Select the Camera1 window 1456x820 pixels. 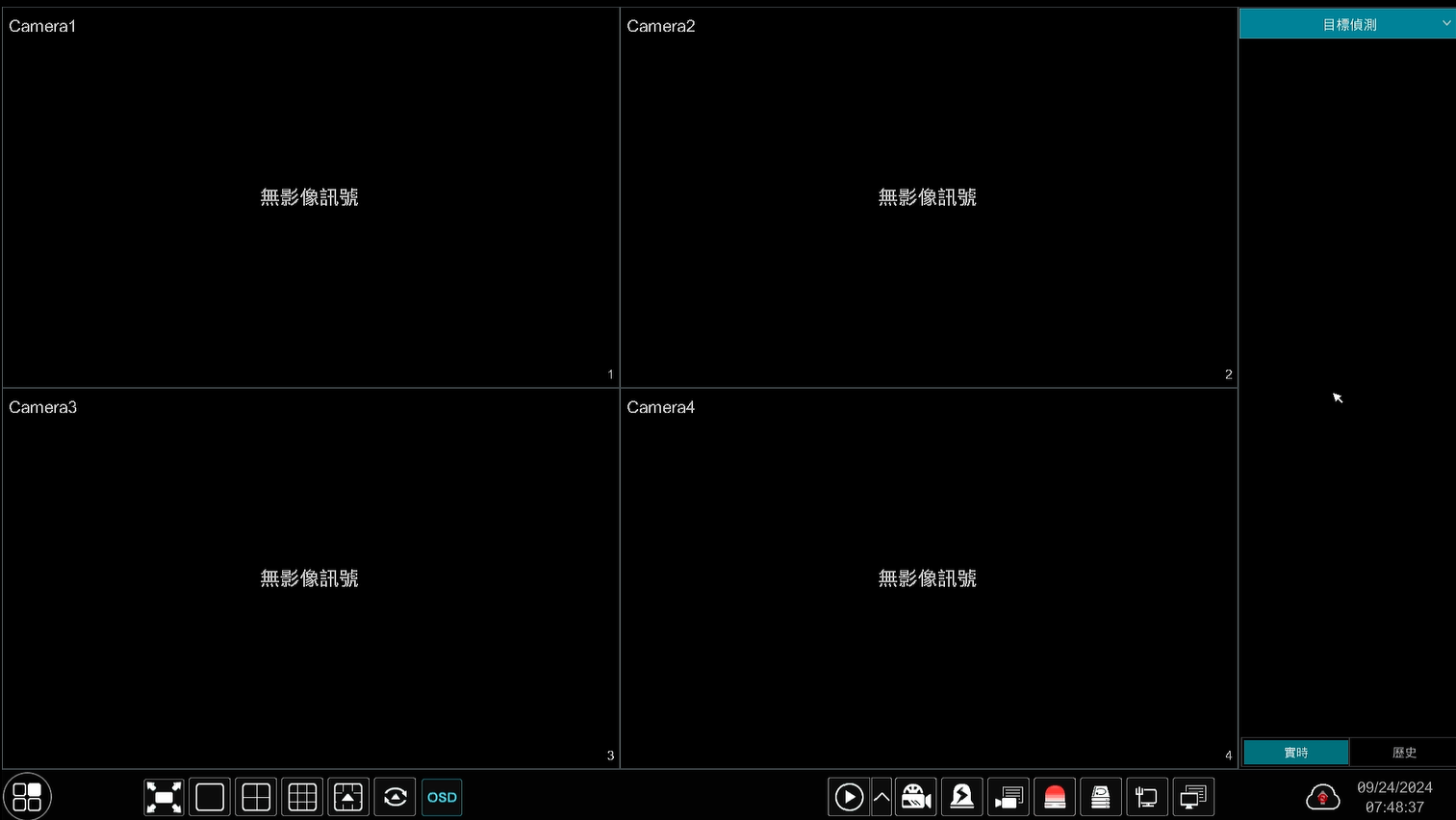pos(310,197)
